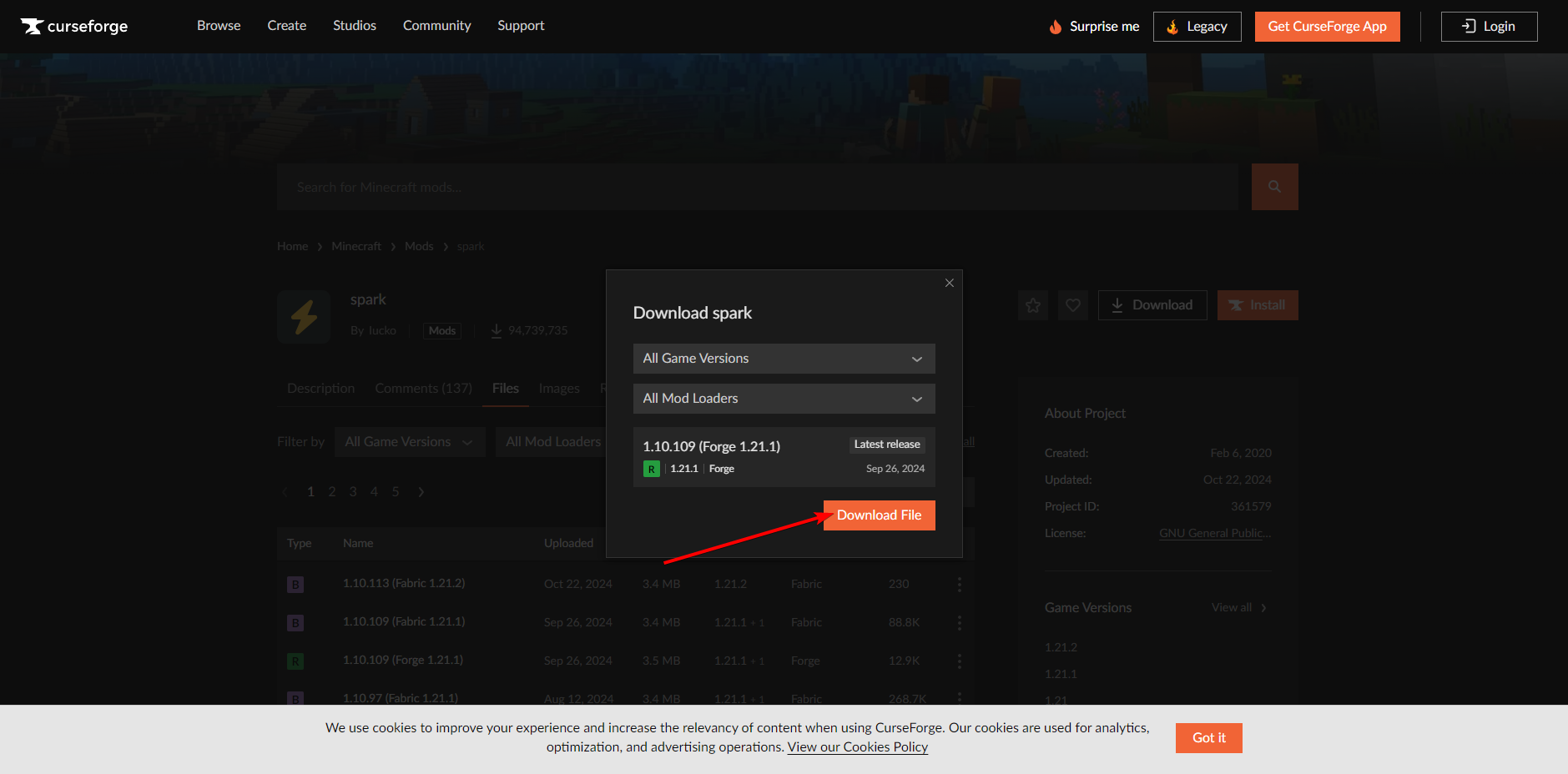The width and height of the screenshot is (1568, 774).
Task: Go to next page of files
Action: [421, 492]
